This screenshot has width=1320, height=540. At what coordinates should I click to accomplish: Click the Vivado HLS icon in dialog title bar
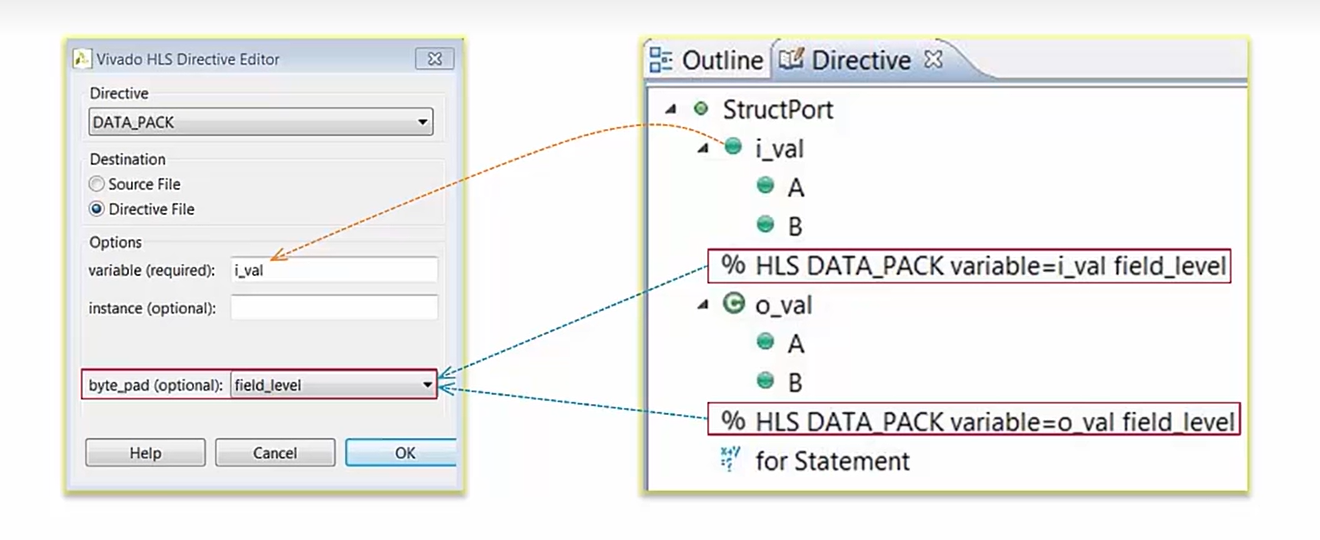pyautogui.click(x=82, y=59)
